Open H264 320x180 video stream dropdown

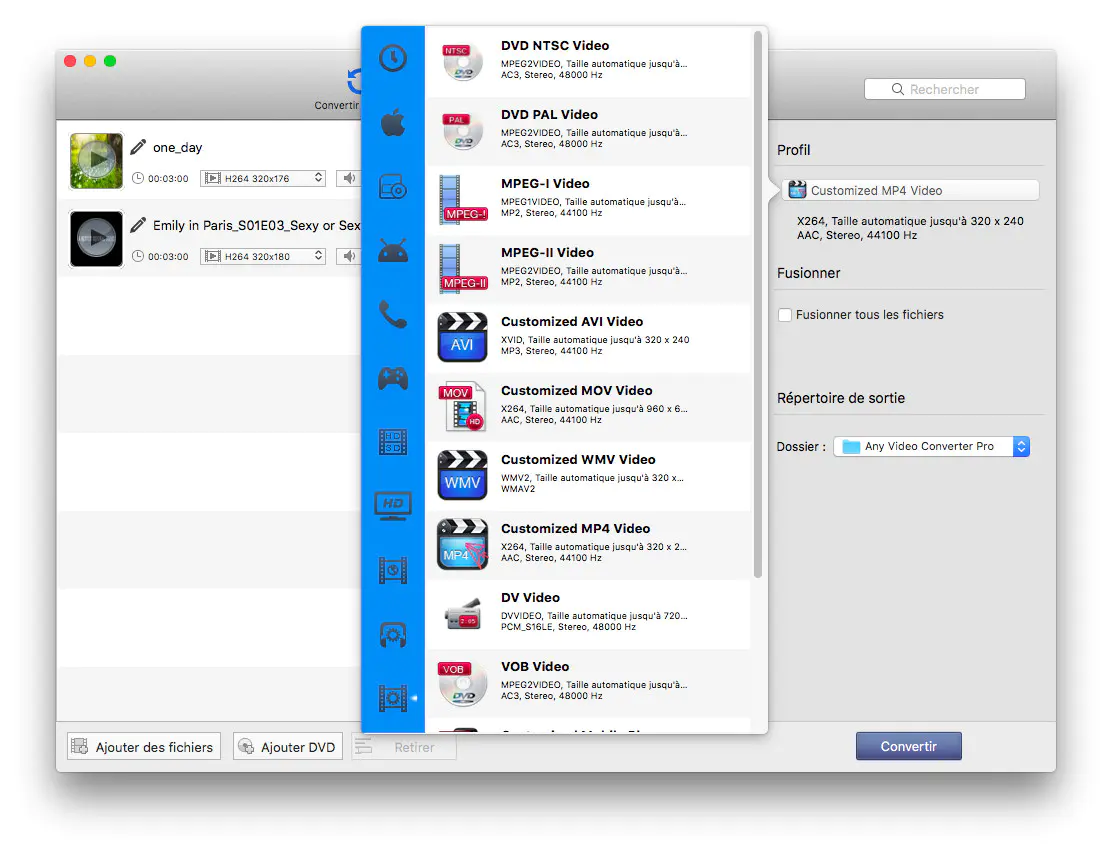click(x=263, y=256)
